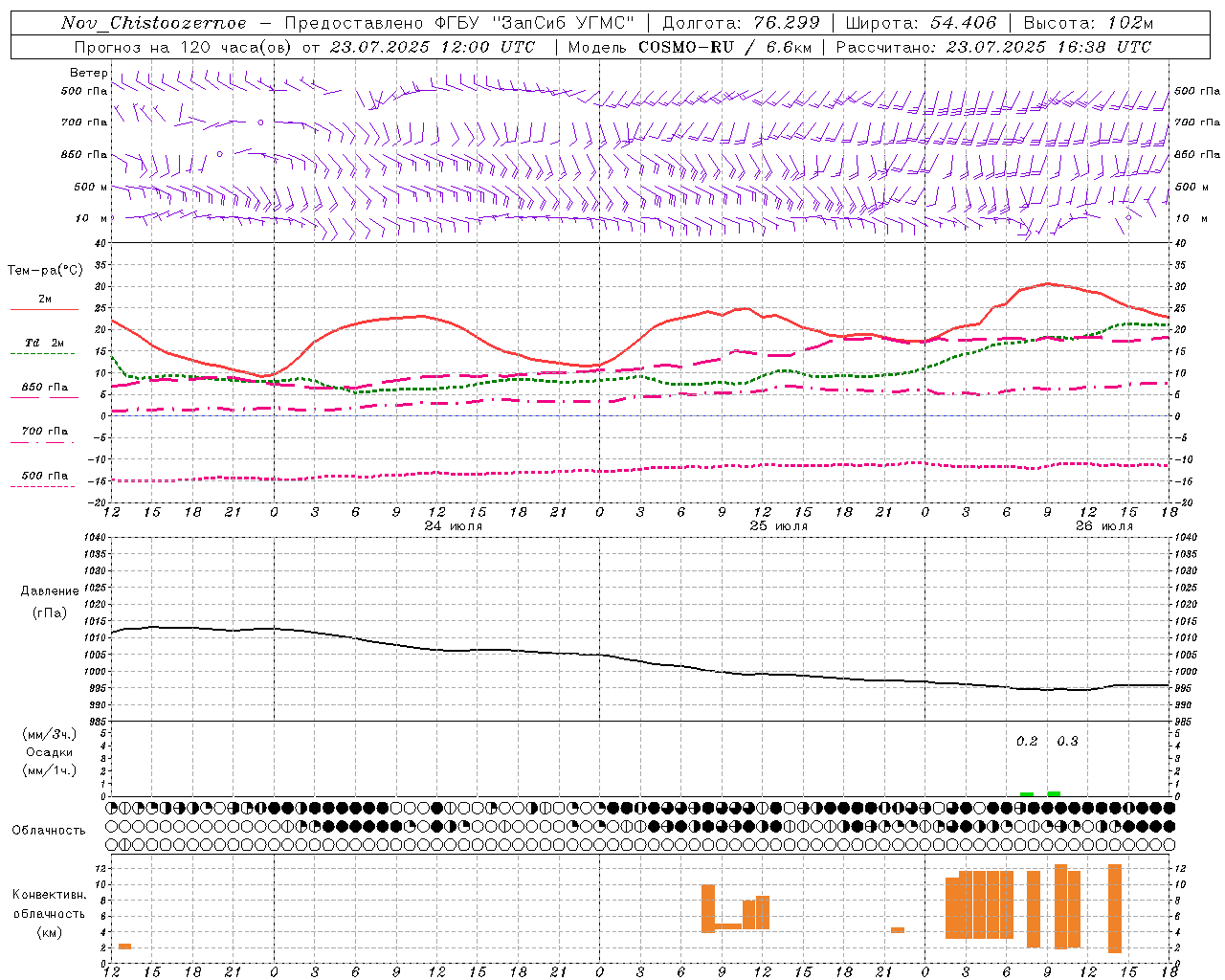The height and width of the screenshot is (980, 1225).
Task: Click the 'Широта: 54.406' header field
Action: [921, 23]
